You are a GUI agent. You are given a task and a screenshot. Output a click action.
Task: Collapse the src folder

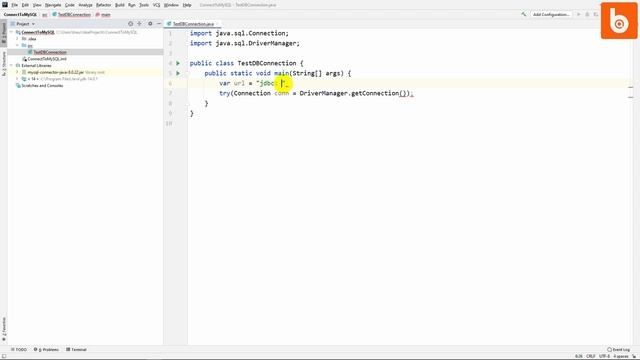click(x=18, y=45)
